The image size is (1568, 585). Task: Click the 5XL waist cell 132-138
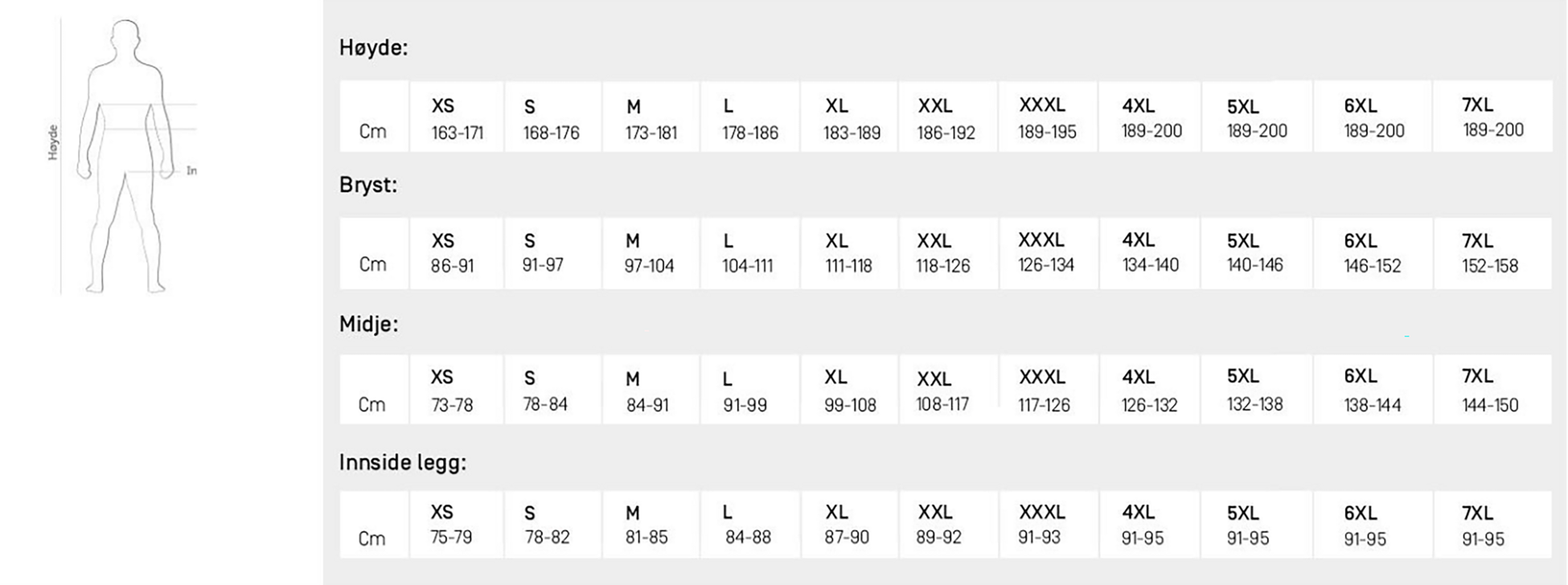[1254, 391]
